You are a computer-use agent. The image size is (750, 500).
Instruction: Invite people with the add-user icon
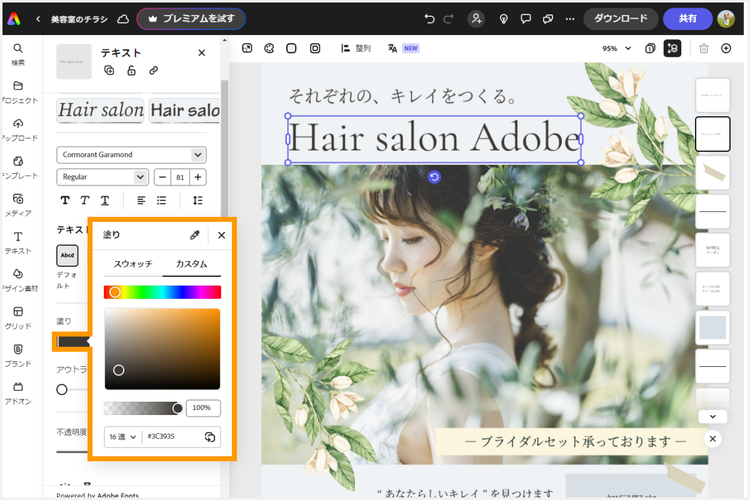pos(476,19)
